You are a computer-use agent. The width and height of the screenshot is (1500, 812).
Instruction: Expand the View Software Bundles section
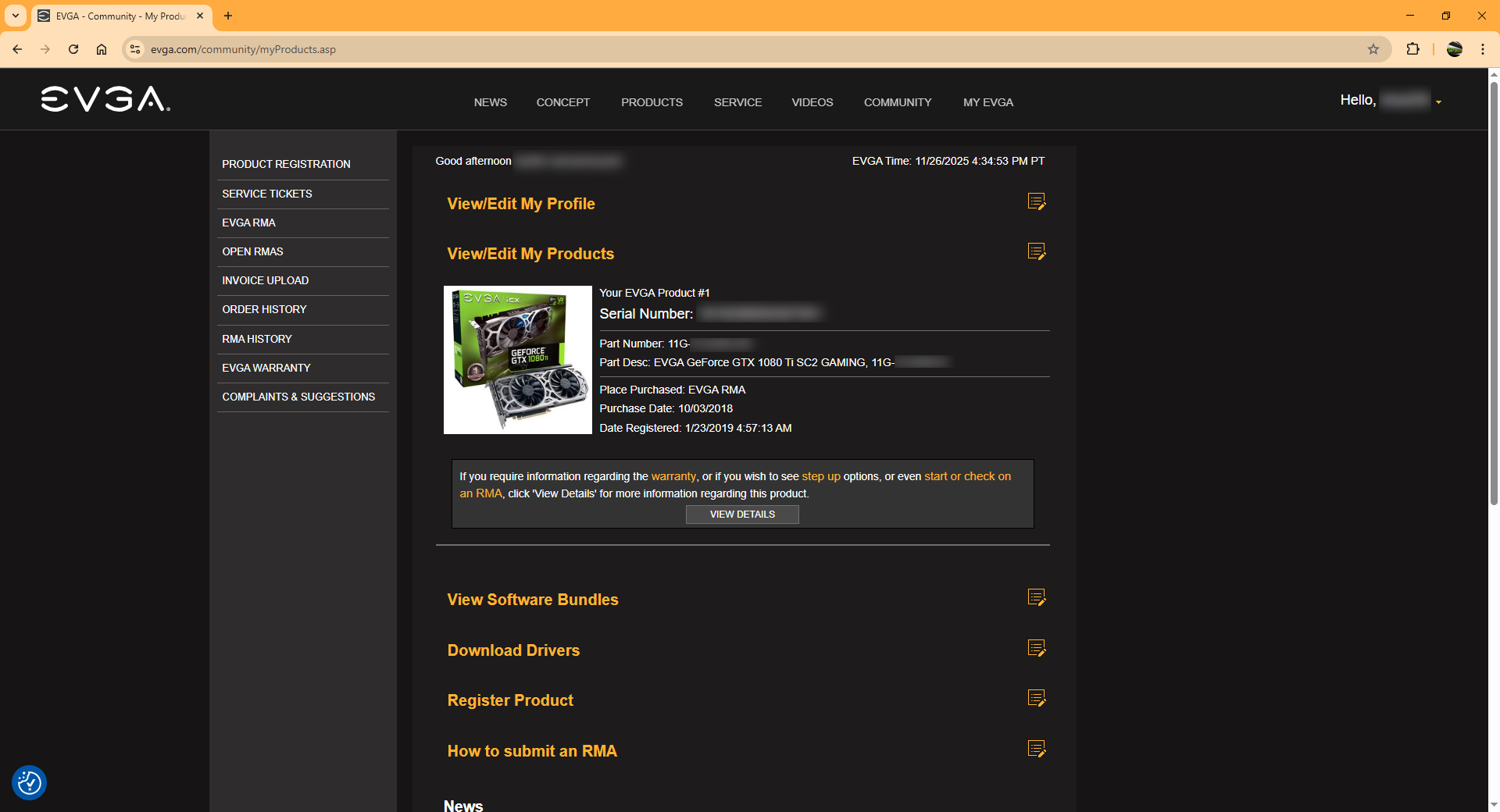coord(533,600)
